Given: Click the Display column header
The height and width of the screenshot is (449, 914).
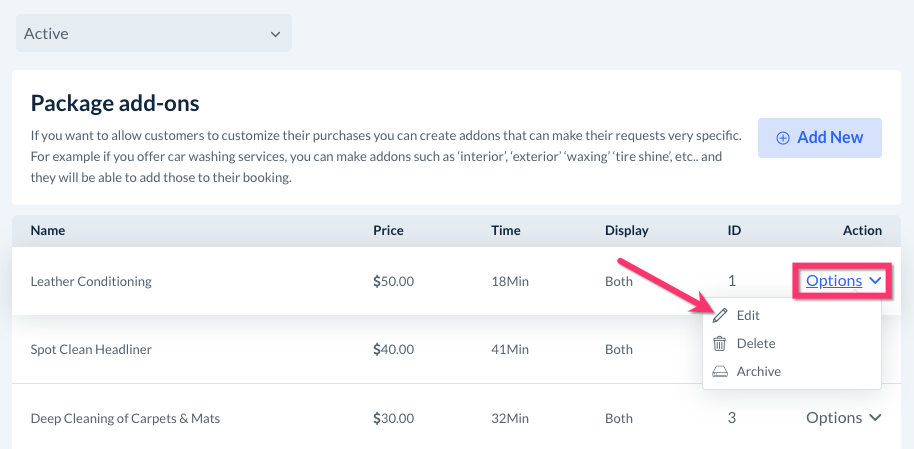Looking at the screenshot, I should point(627,230).
